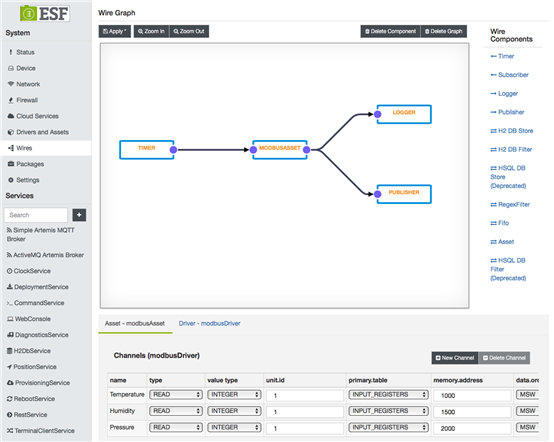554x442 pixels.
Task: Click the Settings gear icon
Action: [11, 180]
